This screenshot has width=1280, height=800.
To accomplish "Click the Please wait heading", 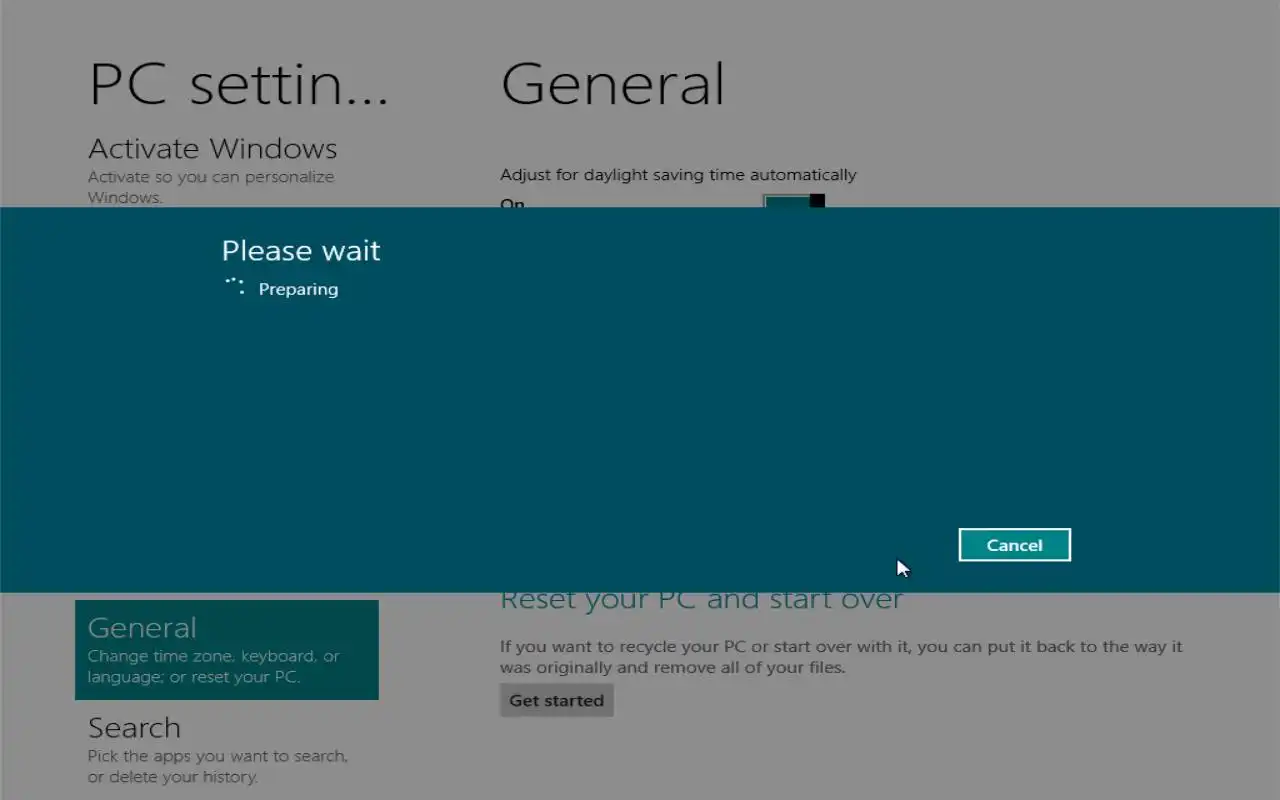I will [301, 250].
